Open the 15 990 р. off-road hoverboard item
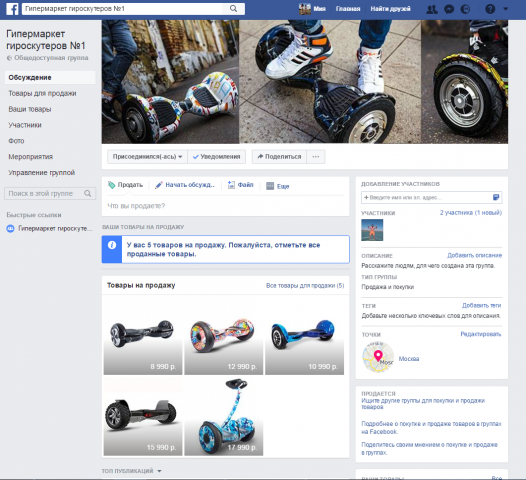The height and width of the screenshot is (480, 526). [143, 416]
